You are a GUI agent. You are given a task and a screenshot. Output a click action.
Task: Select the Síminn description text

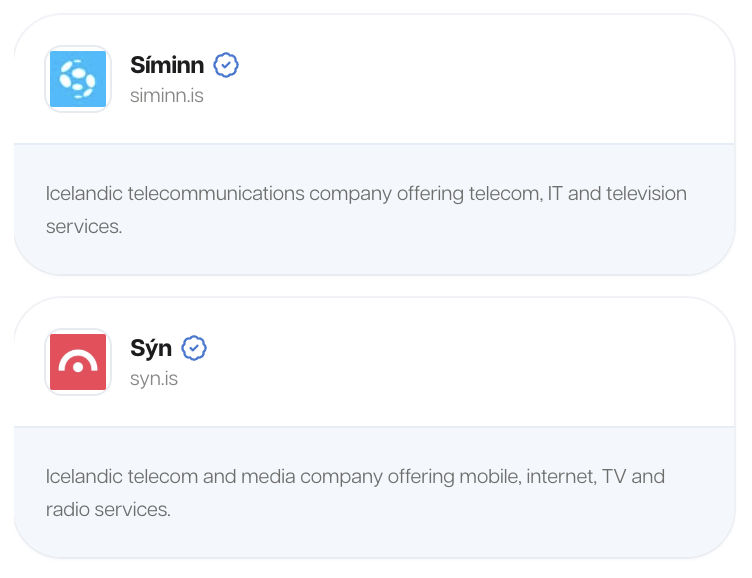coord(366,210)
